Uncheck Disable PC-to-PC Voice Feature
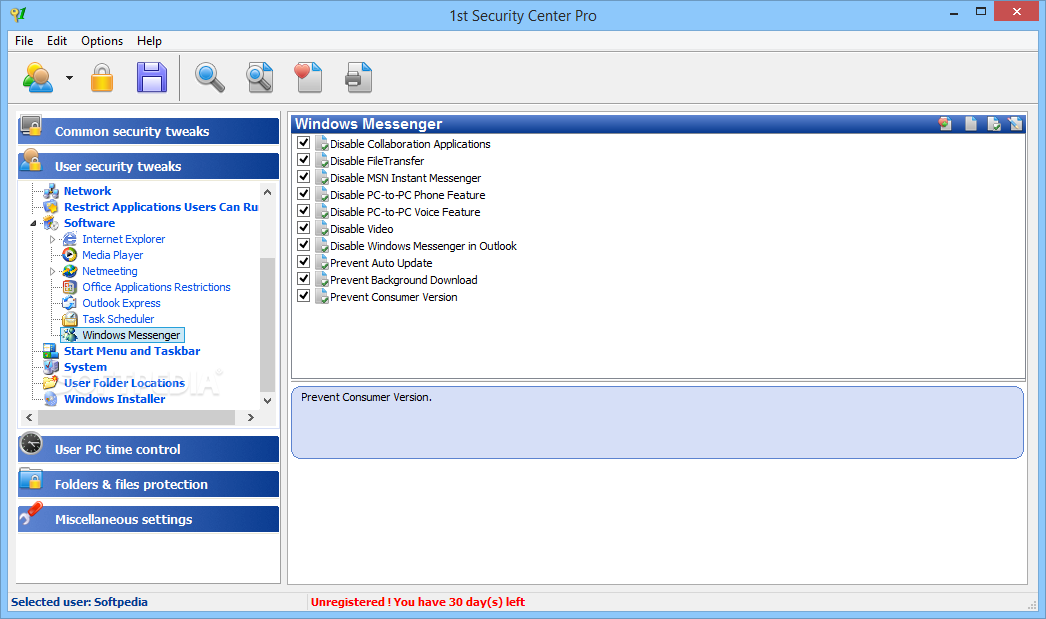The height and width of the screenshot is (619, 1046). [304, 211]
